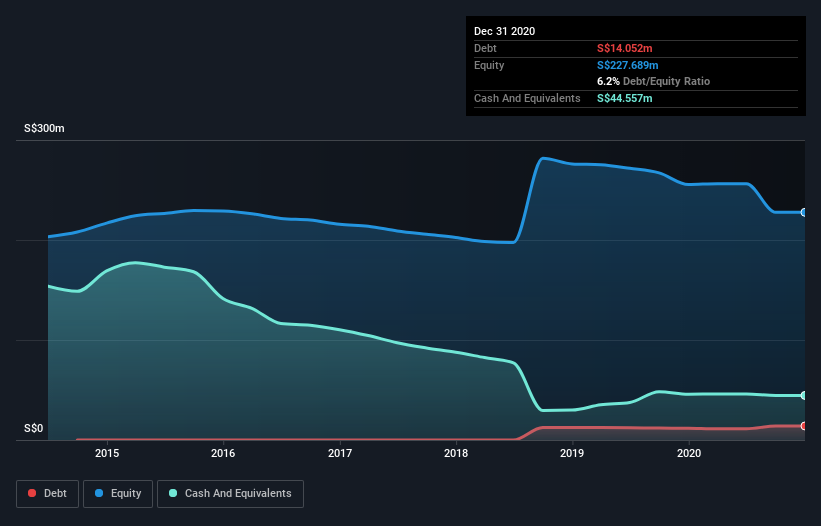
Task: Select the Debt endpoint marker on chart
Action: 804,426
